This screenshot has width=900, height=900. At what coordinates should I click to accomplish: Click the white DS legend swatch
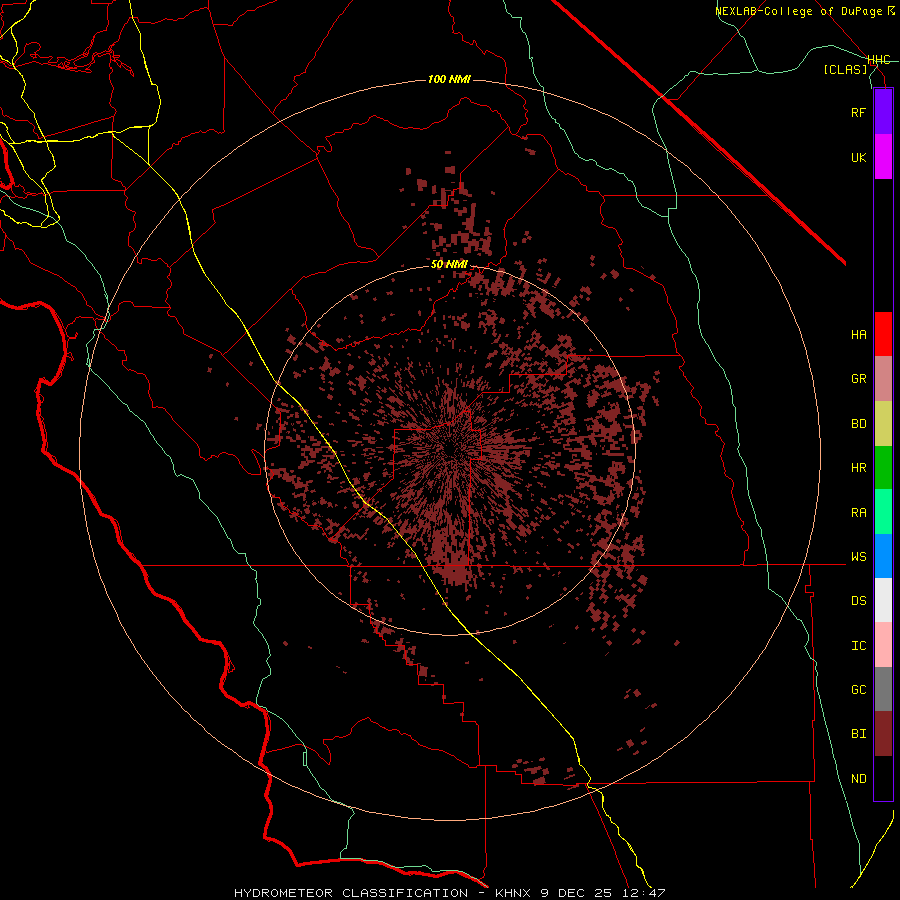(x=883, y=600)
